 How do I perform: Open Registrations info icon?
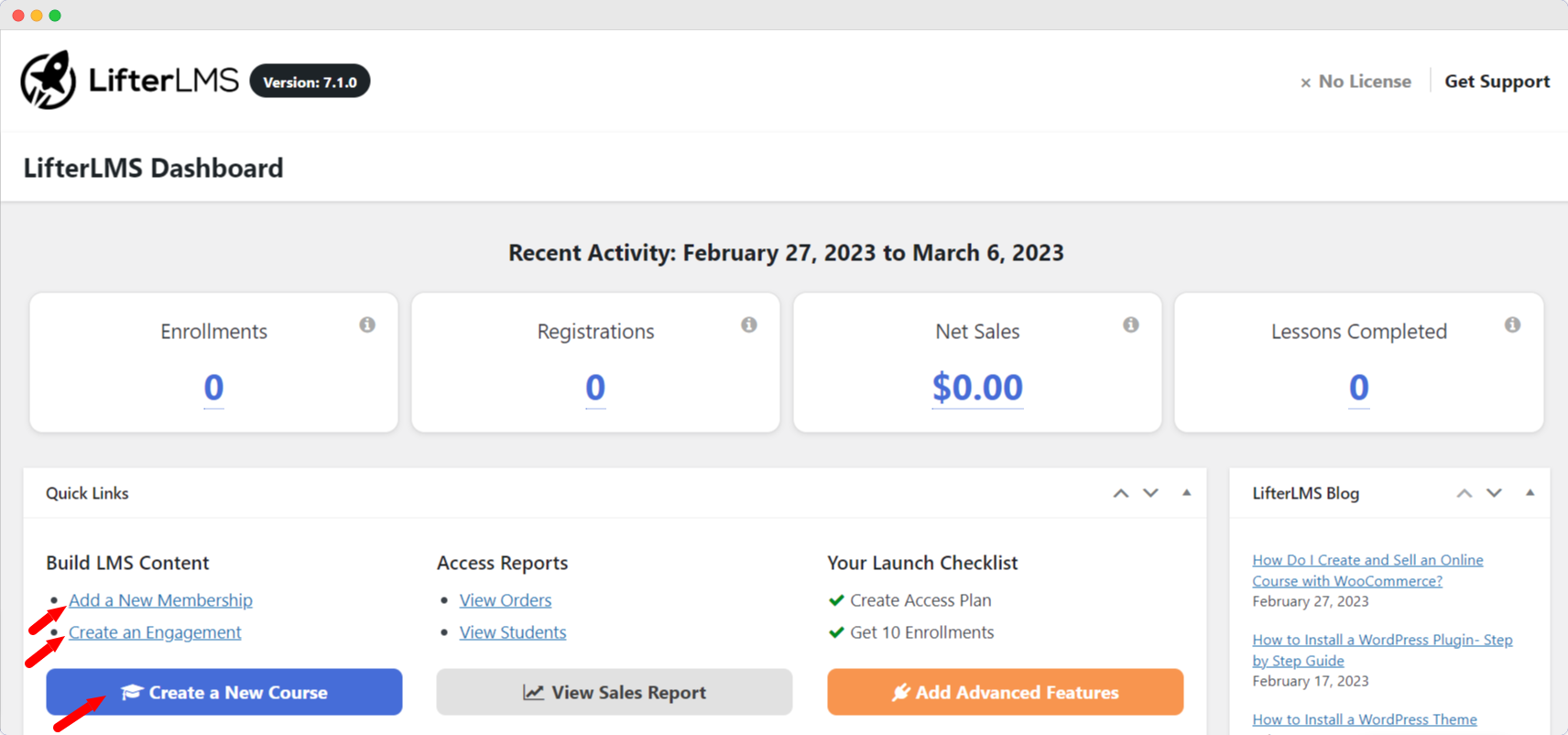(x=749, y=324)
